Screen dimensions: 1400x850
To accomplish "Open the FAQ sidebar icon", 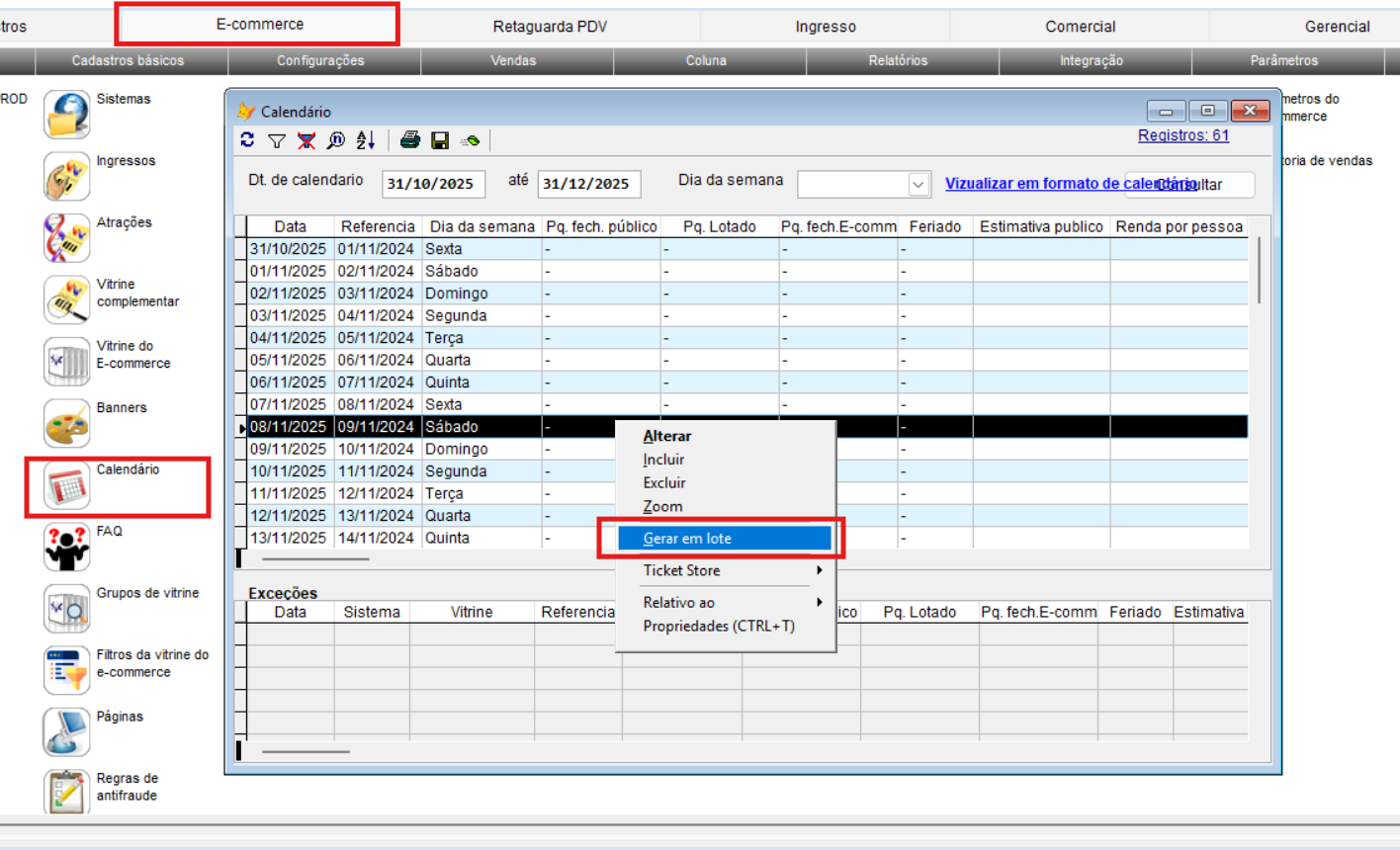I will point(67,547).
